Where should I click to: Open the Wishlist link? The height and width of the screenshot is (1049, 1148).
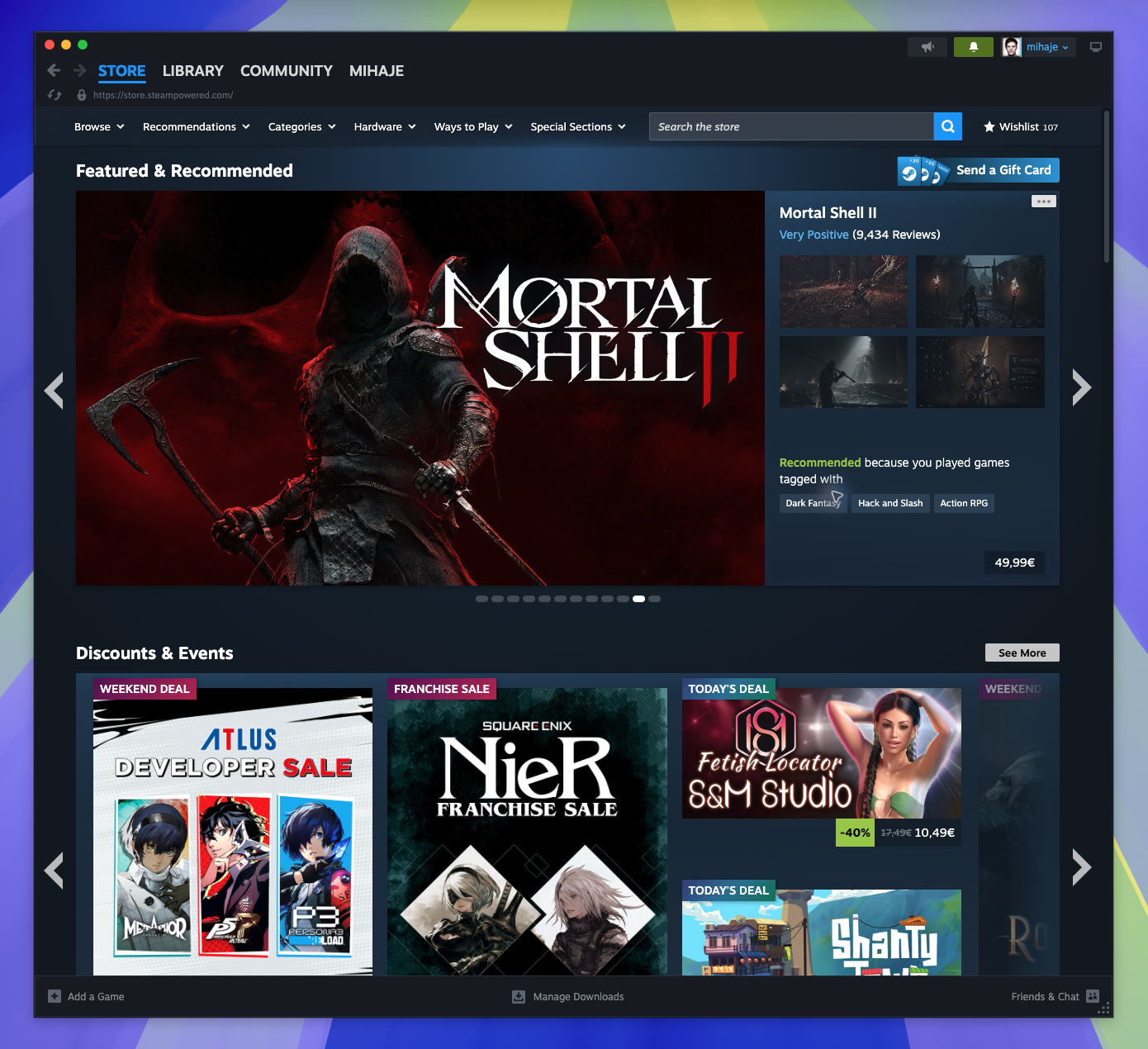point(1021,126)
